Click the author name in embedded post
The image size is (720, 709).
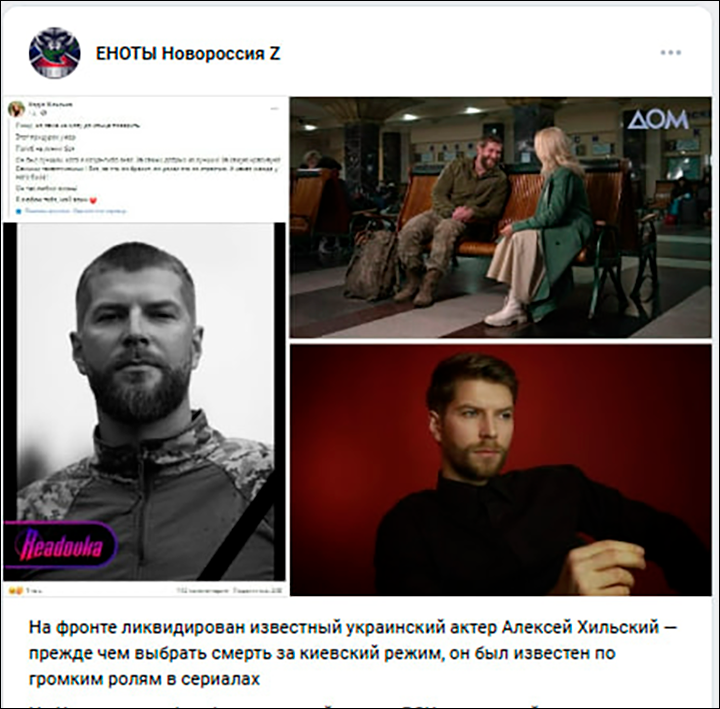[x=51, y=105]
